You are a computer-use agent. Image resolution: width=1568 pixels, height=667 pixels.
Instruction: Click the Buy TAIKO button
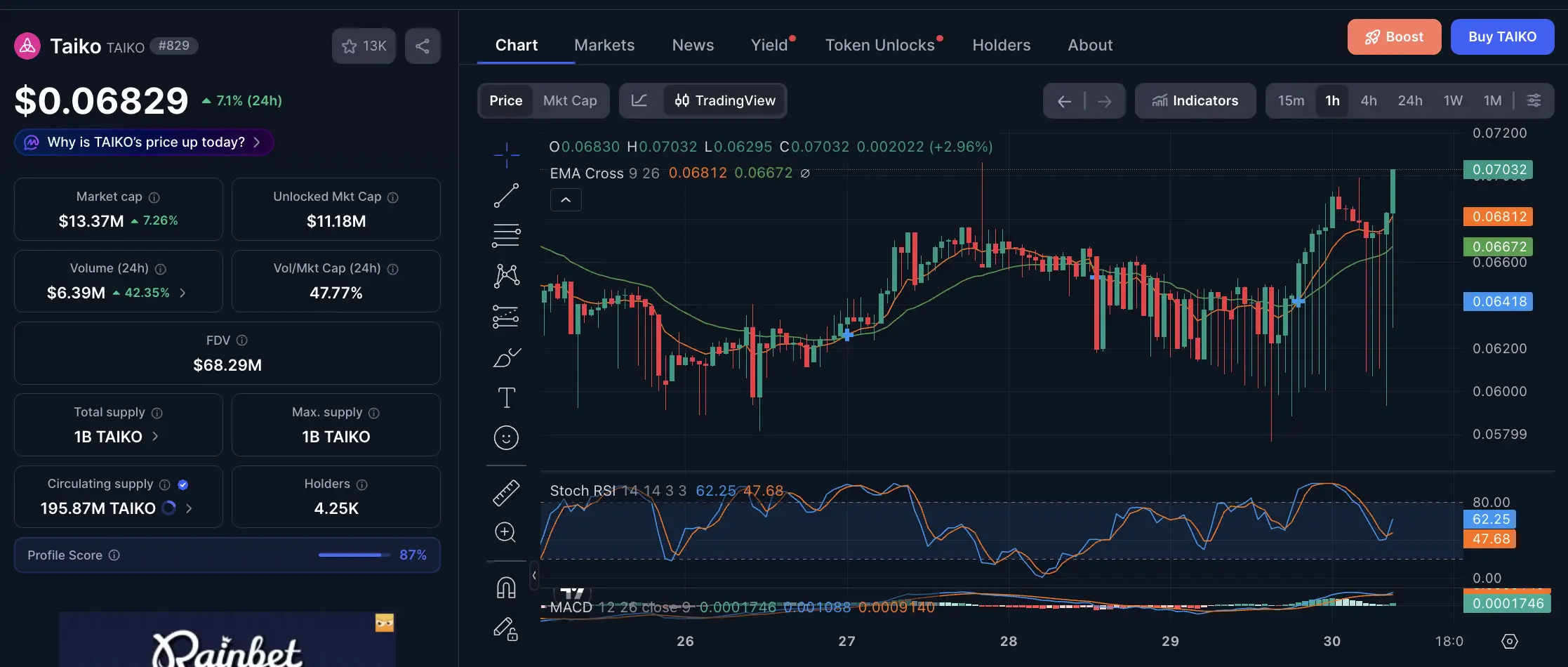(1502, 37)
